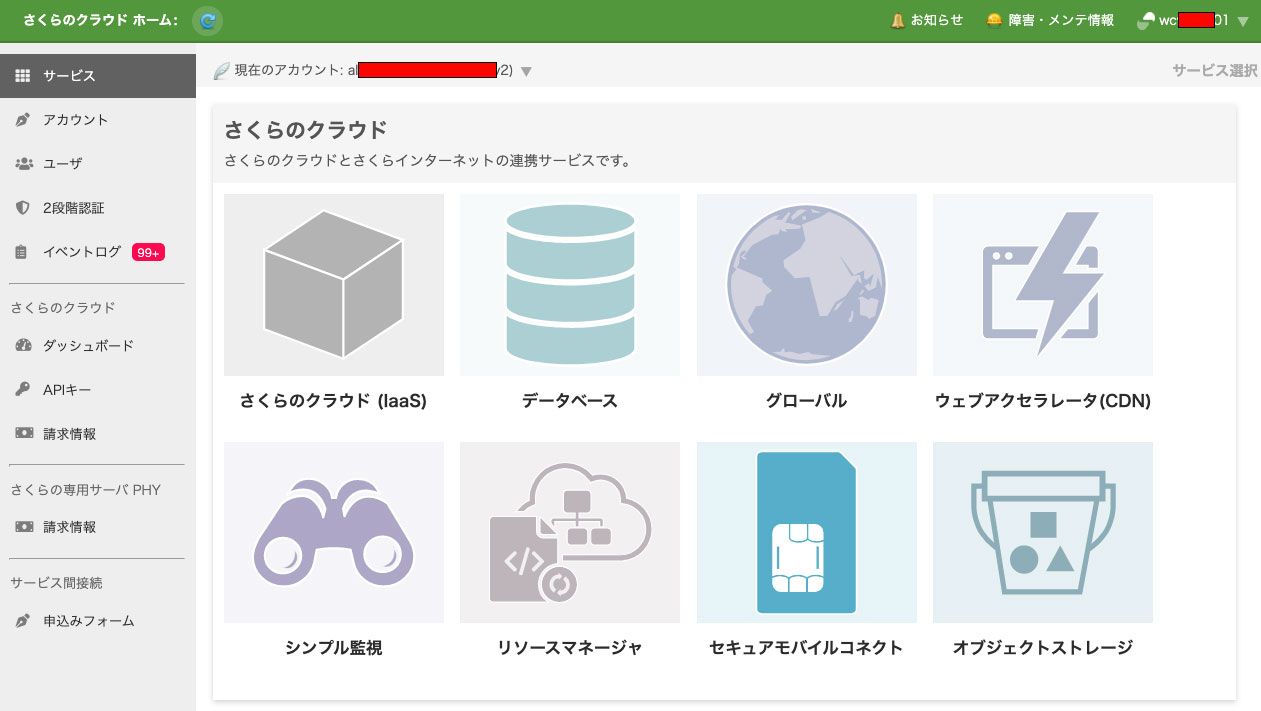Click the cloud diagram icon for リソースマネージャ
The image size is (1261, 711).
(570, 533)
